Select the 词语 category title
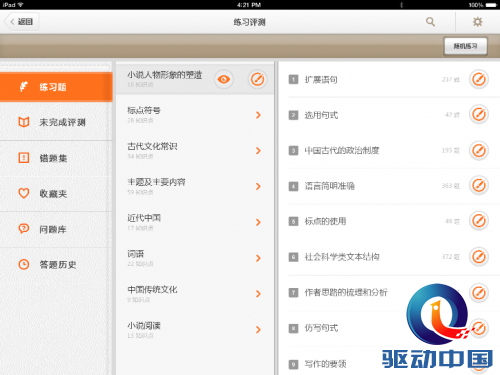 coord(136,254)
